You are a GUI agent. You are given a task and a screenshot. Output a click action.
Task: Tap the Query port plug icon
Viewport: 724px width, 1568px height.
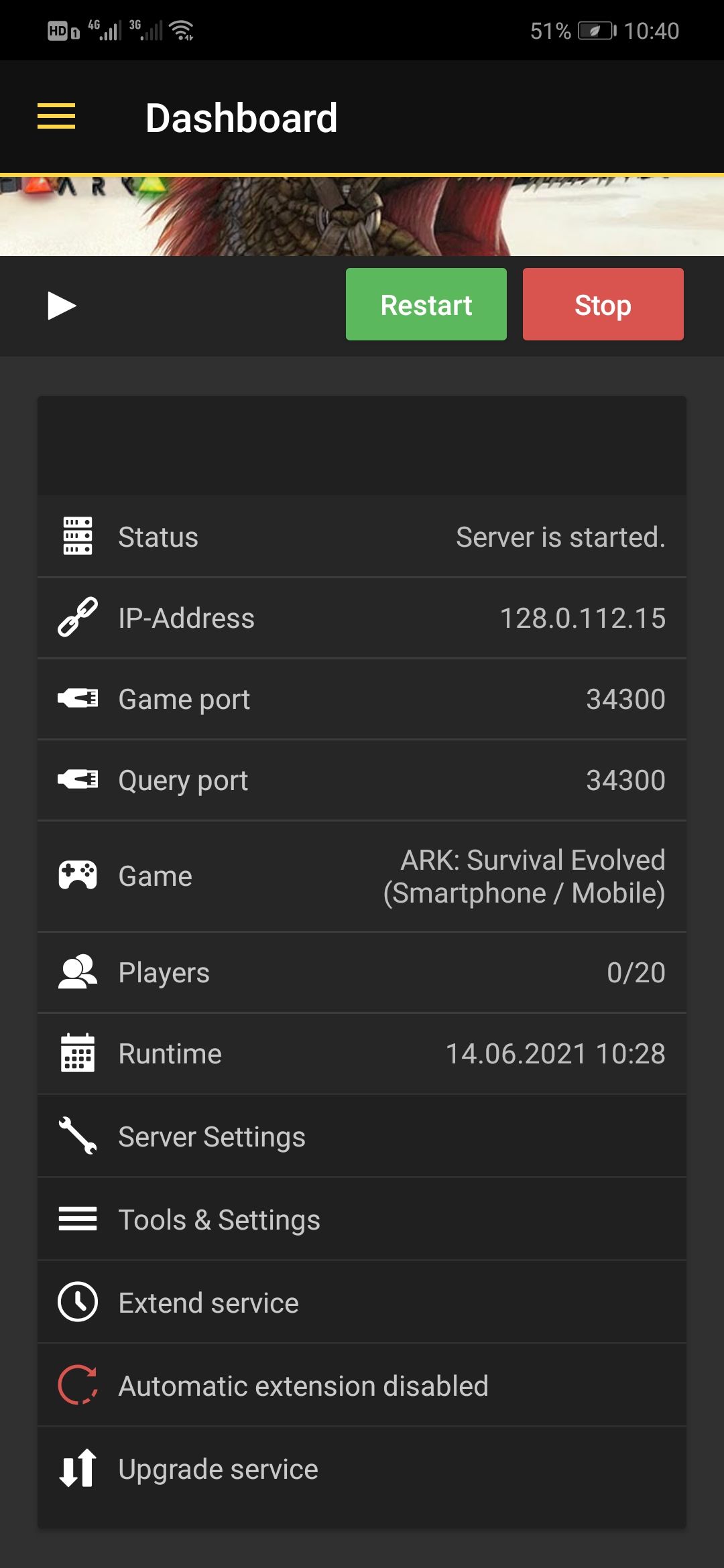click(78, 780)
